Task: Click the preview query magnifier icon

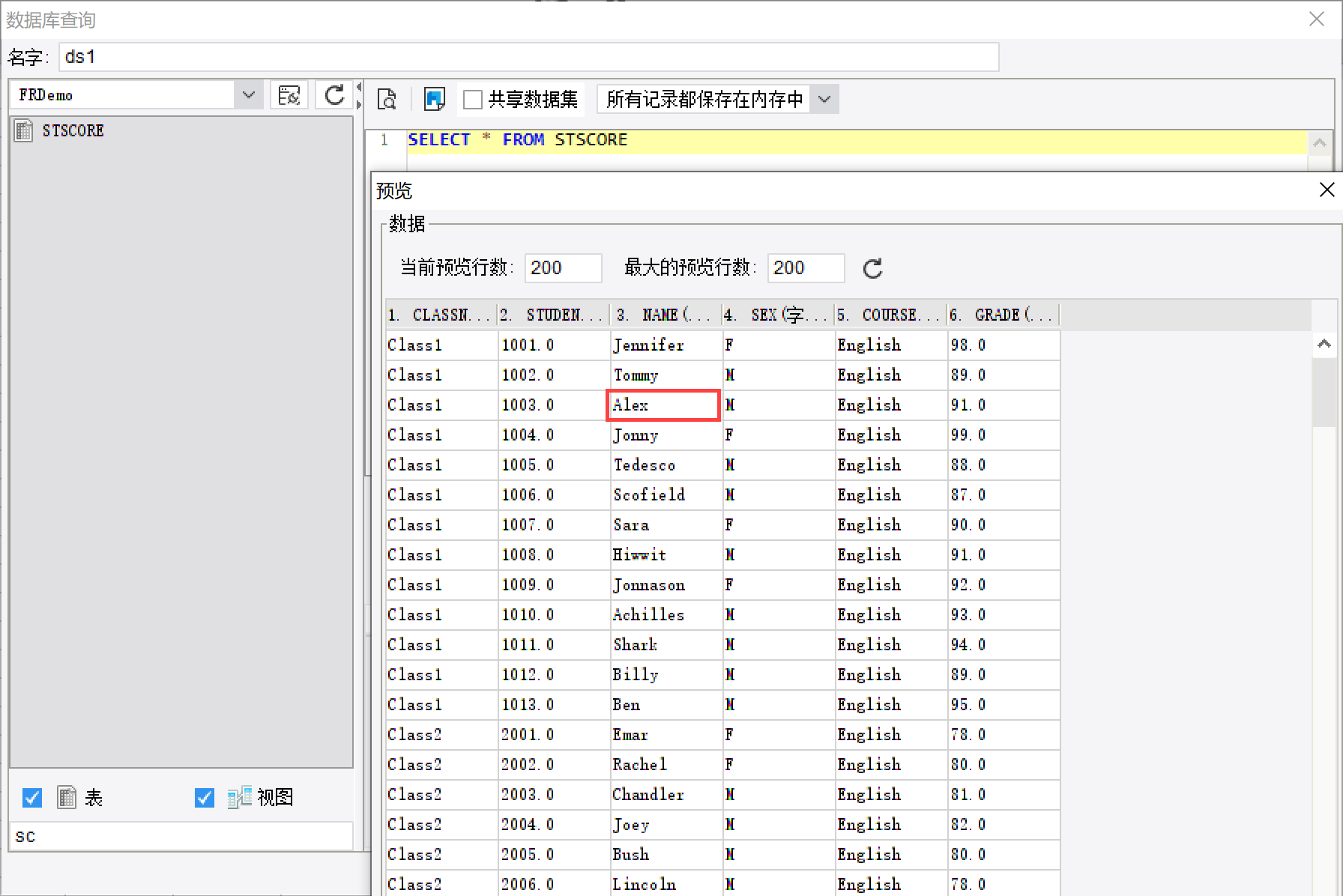Action: click(x=387, y=99)
